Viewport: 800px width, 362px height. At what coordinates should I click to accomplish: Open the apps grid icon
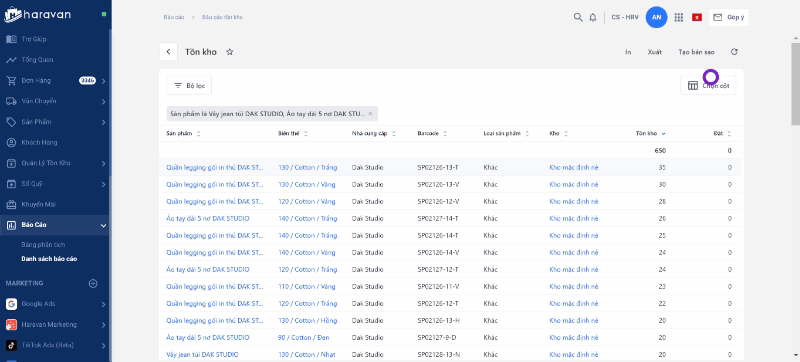click(x=679, y=17)
